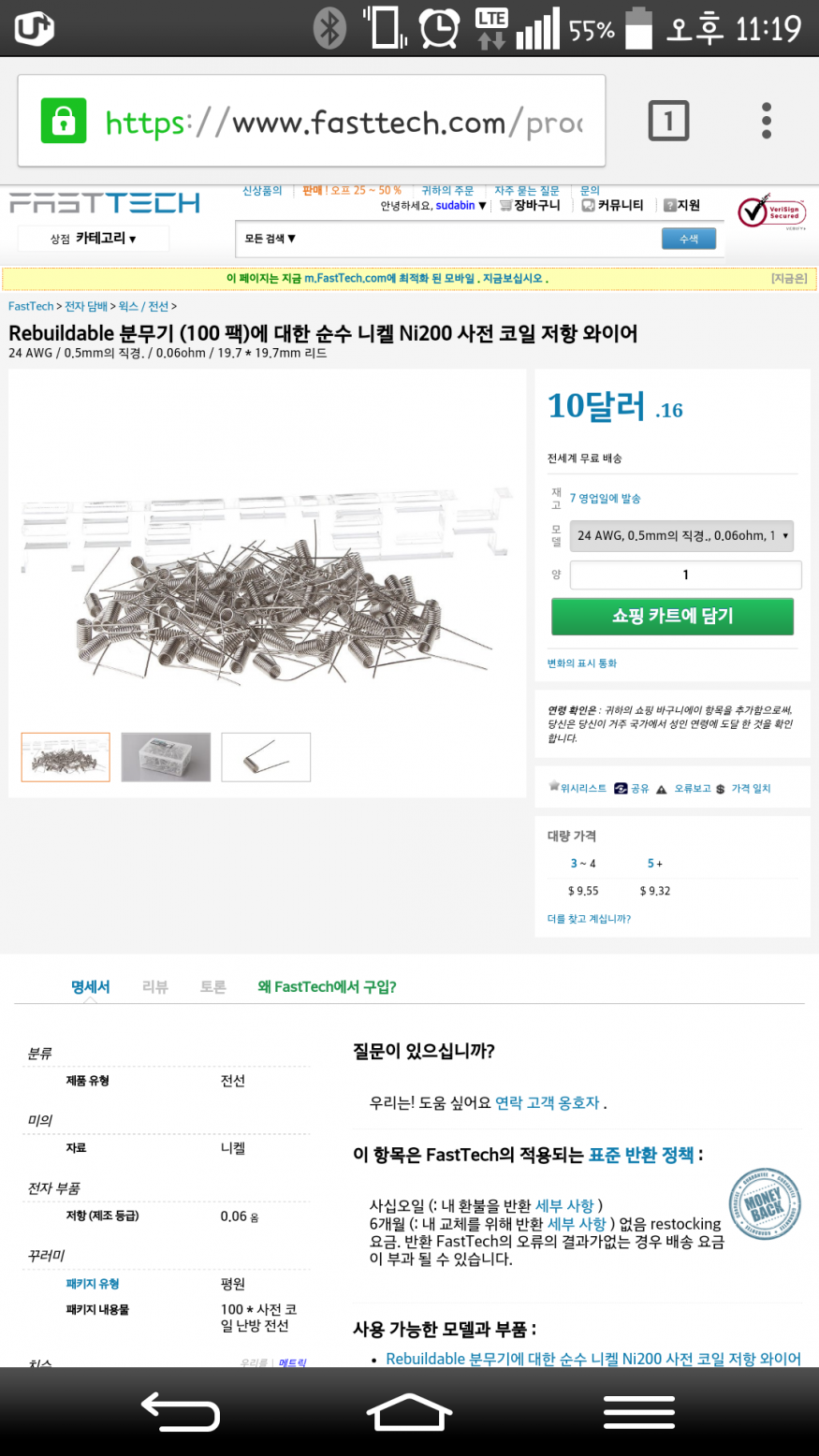
Task: Select the single coil thumbnail image
Action: (266, 757)
